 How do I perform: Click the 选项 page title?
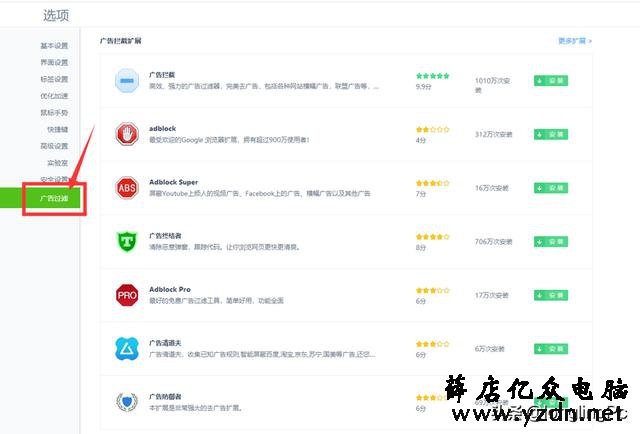[x=56, y=16]
